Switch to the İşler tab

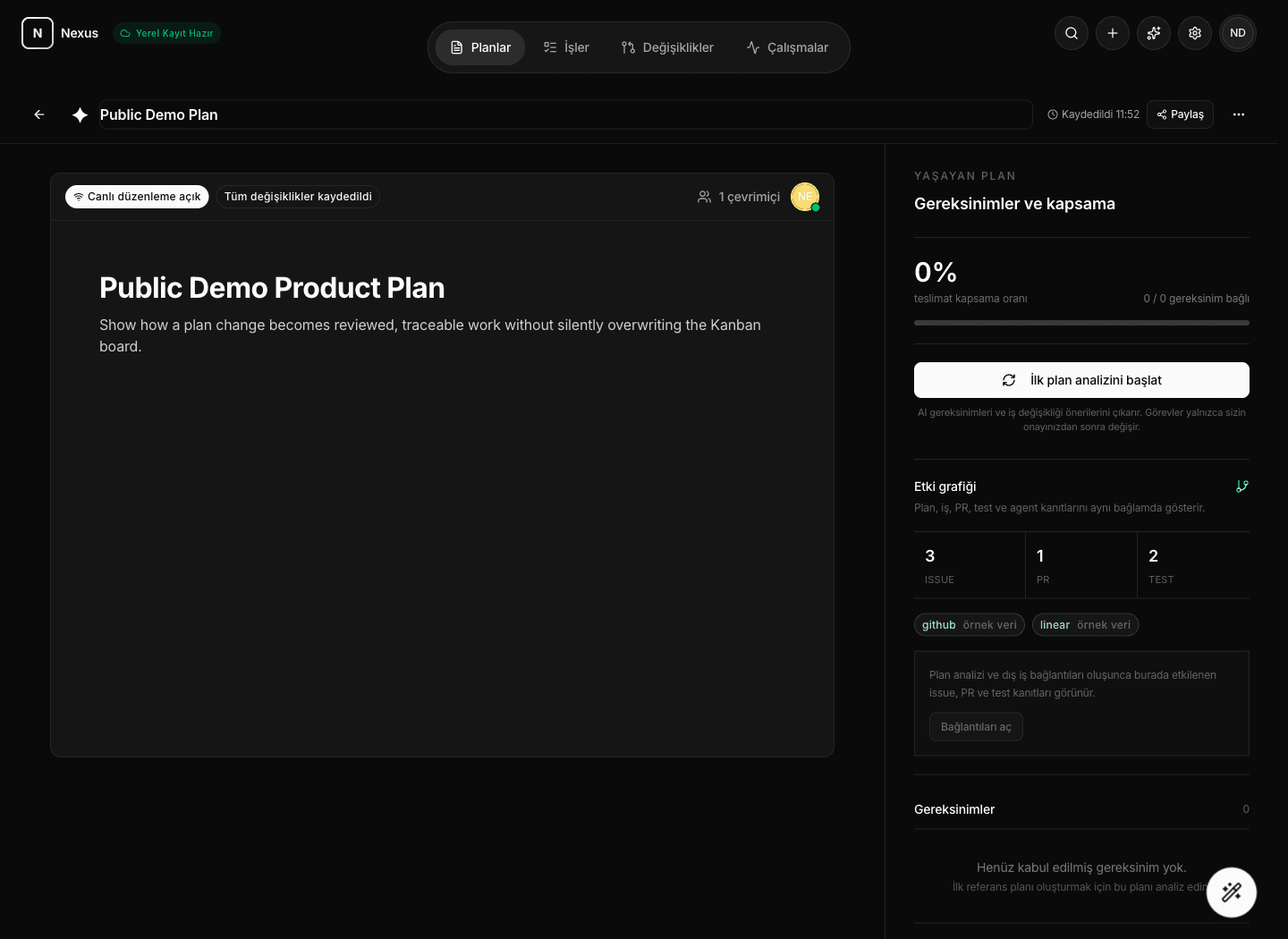[x=566, y=47]
